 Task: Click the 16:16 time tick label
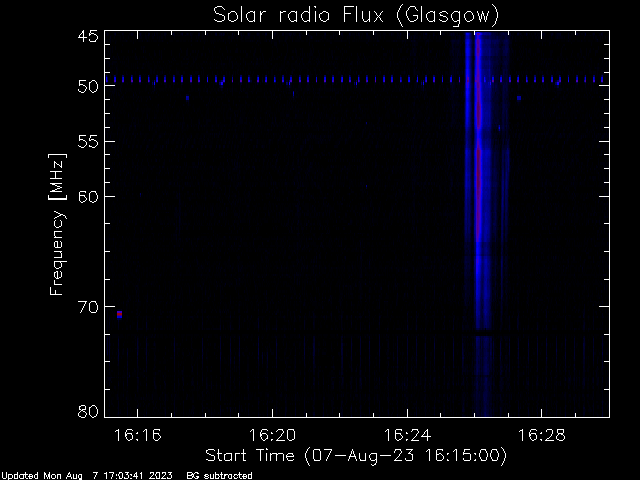[x=138, y=435]
